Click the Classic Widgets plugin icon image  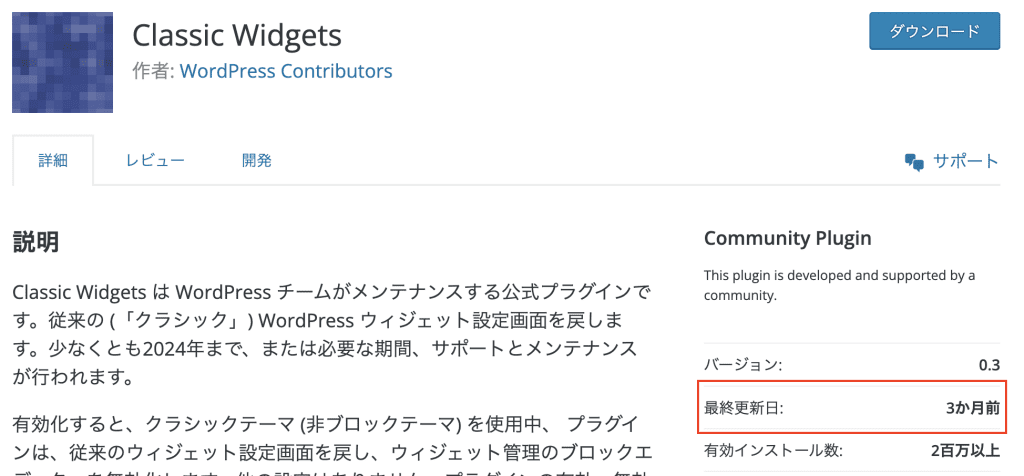coord(62,62)
